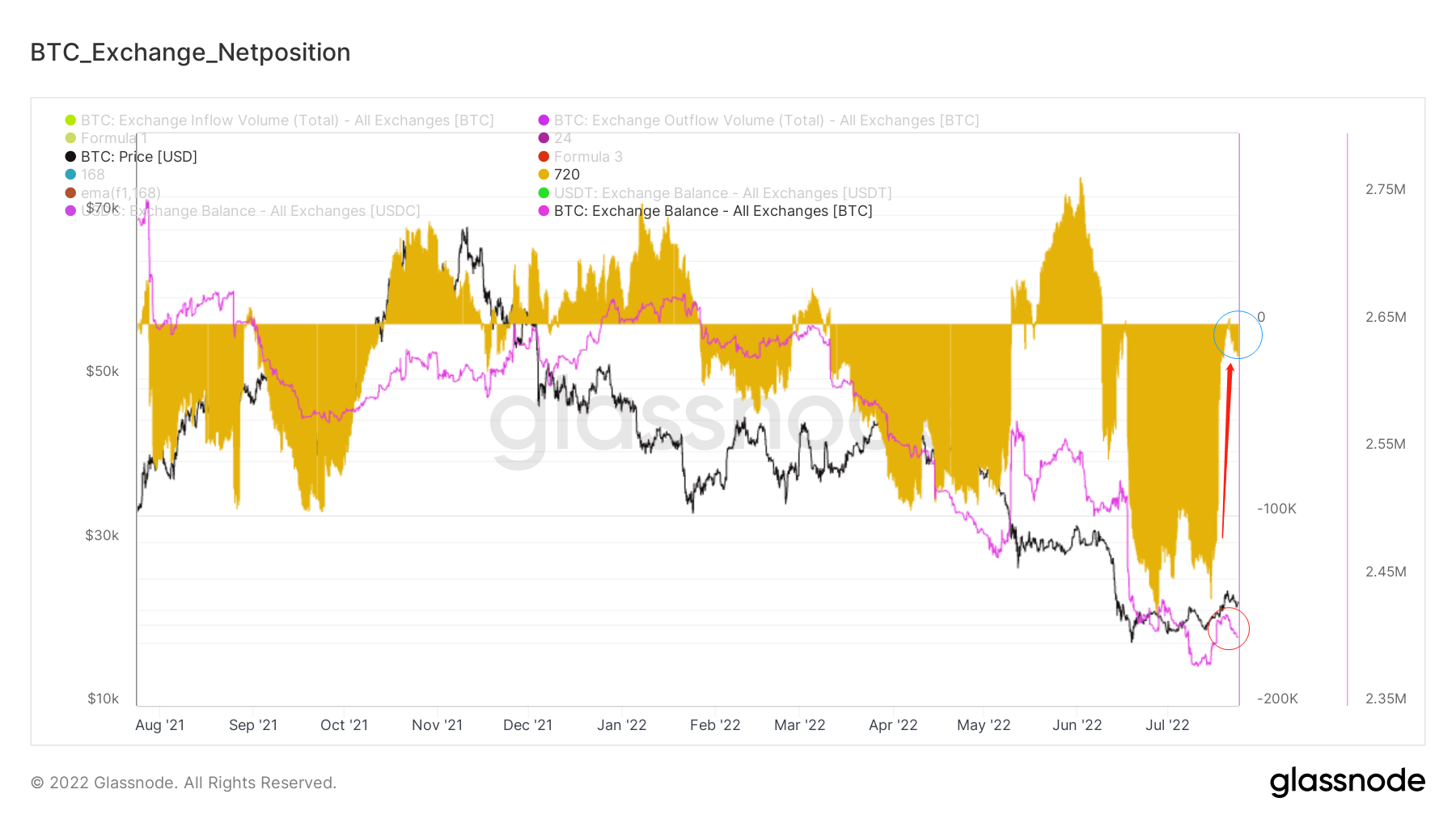The image size is (1456, 819).
Task: Click the red Formula 3 legend dot
Action: [x=544, y=157]
